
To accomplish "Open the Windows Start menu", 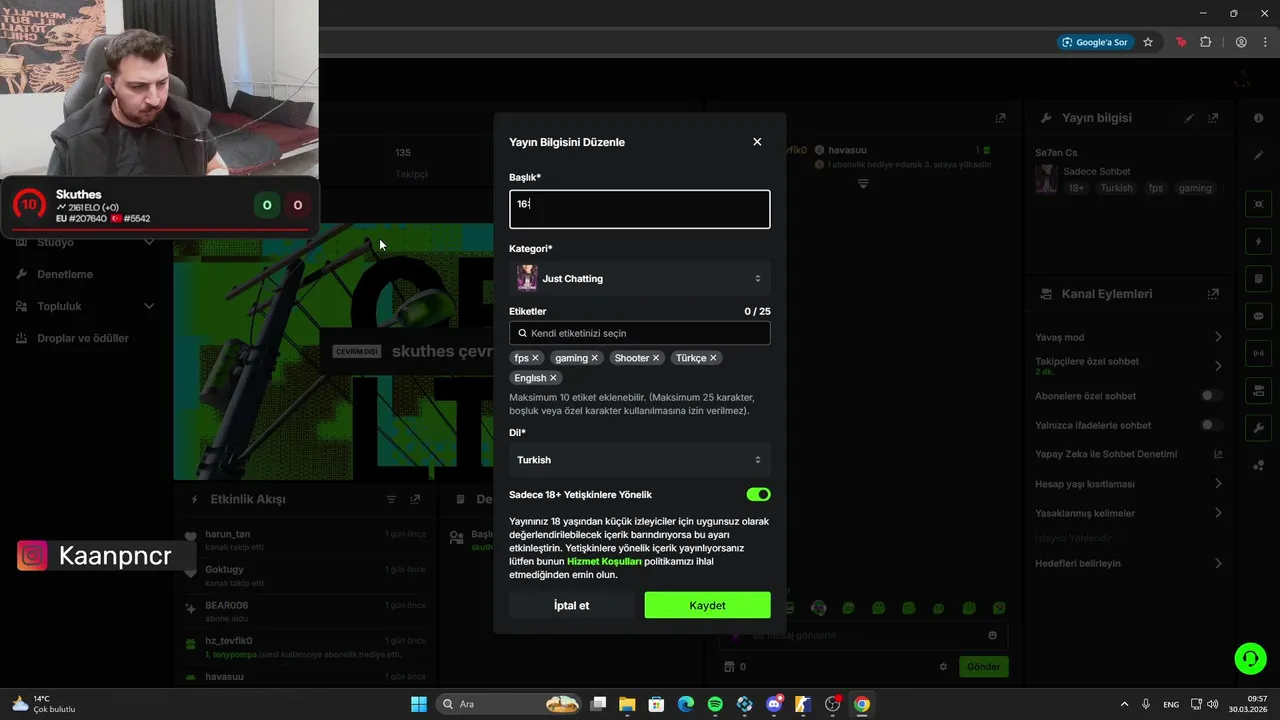I will 419,704.
